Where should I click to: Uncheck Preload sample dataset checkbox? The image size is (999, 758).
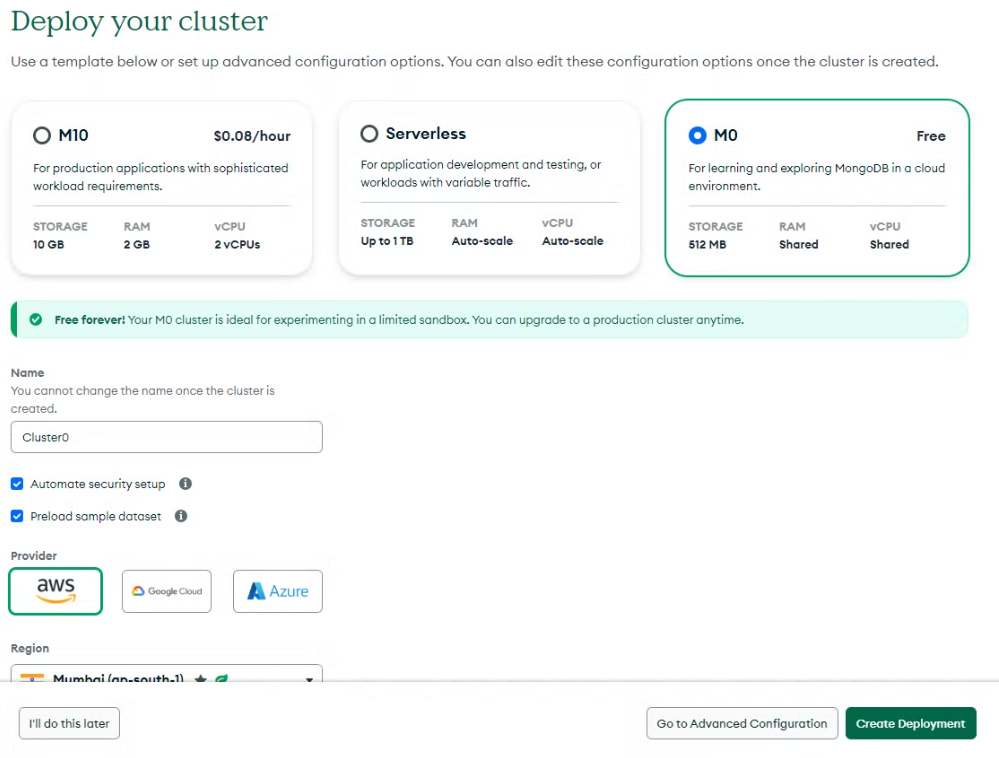(x=17, y=516)
